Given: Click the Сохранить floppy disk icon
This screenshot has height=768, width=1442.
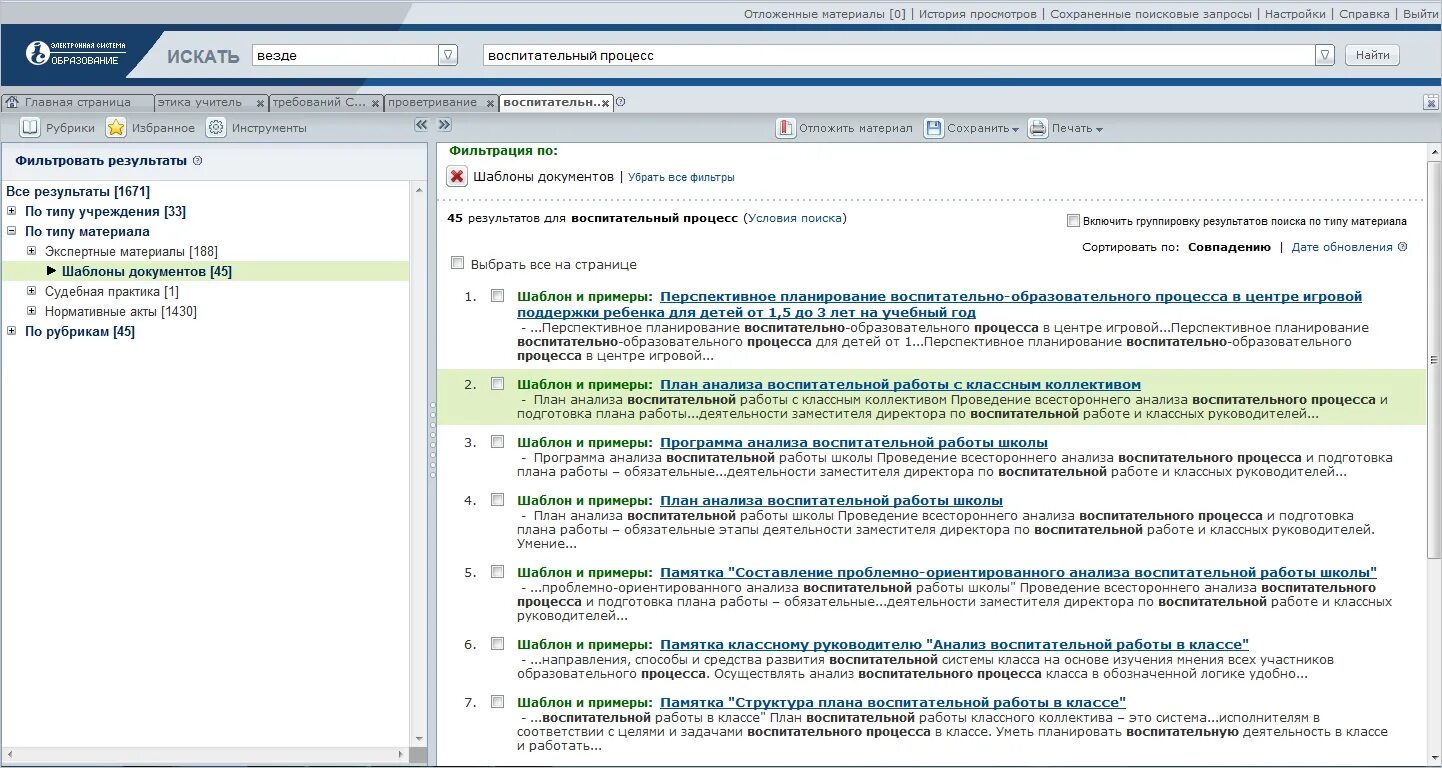Looking at the screenshot, I should pos(933,128).
